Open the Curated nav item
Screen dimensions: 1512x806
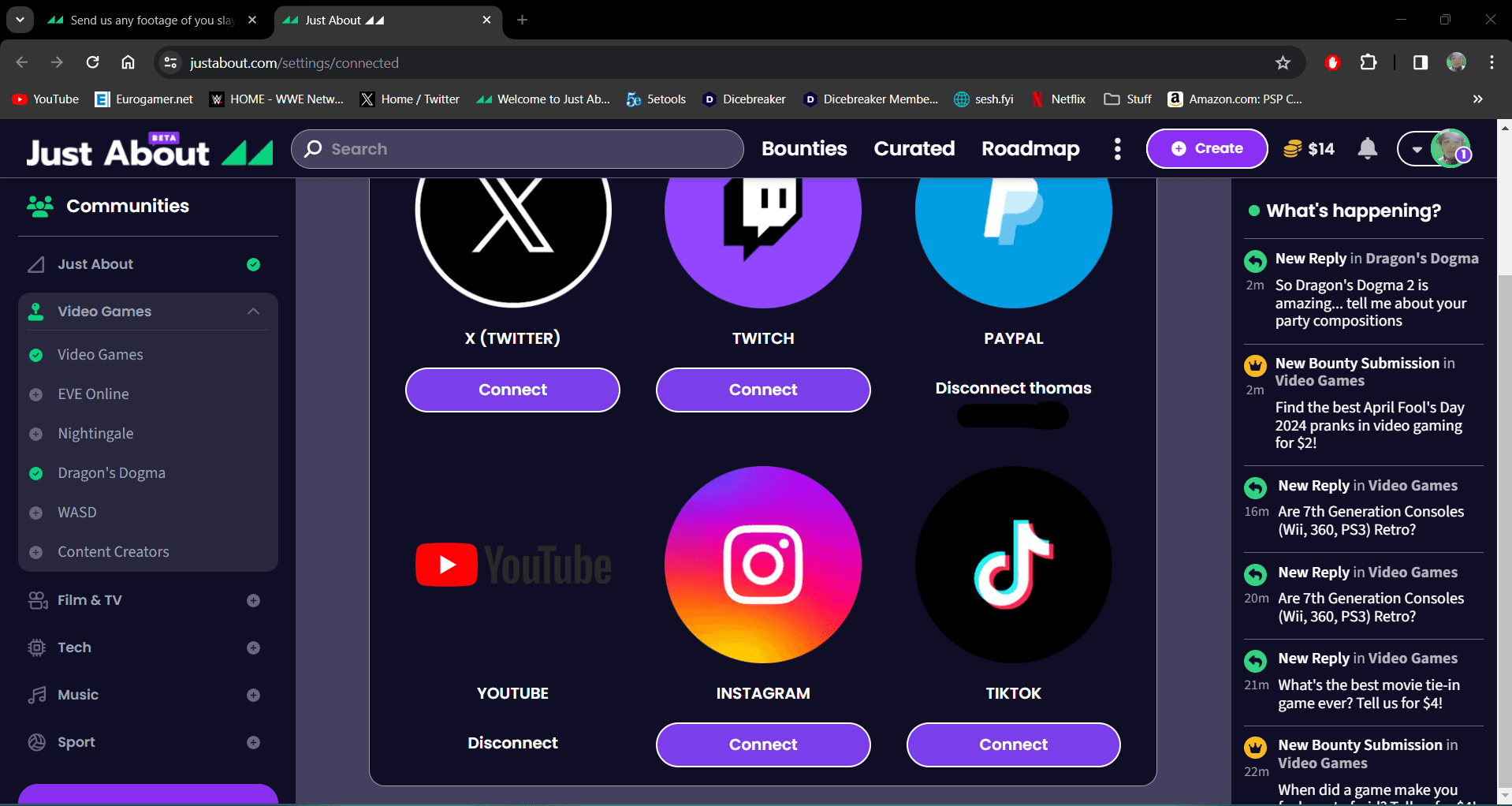(914, 148)
